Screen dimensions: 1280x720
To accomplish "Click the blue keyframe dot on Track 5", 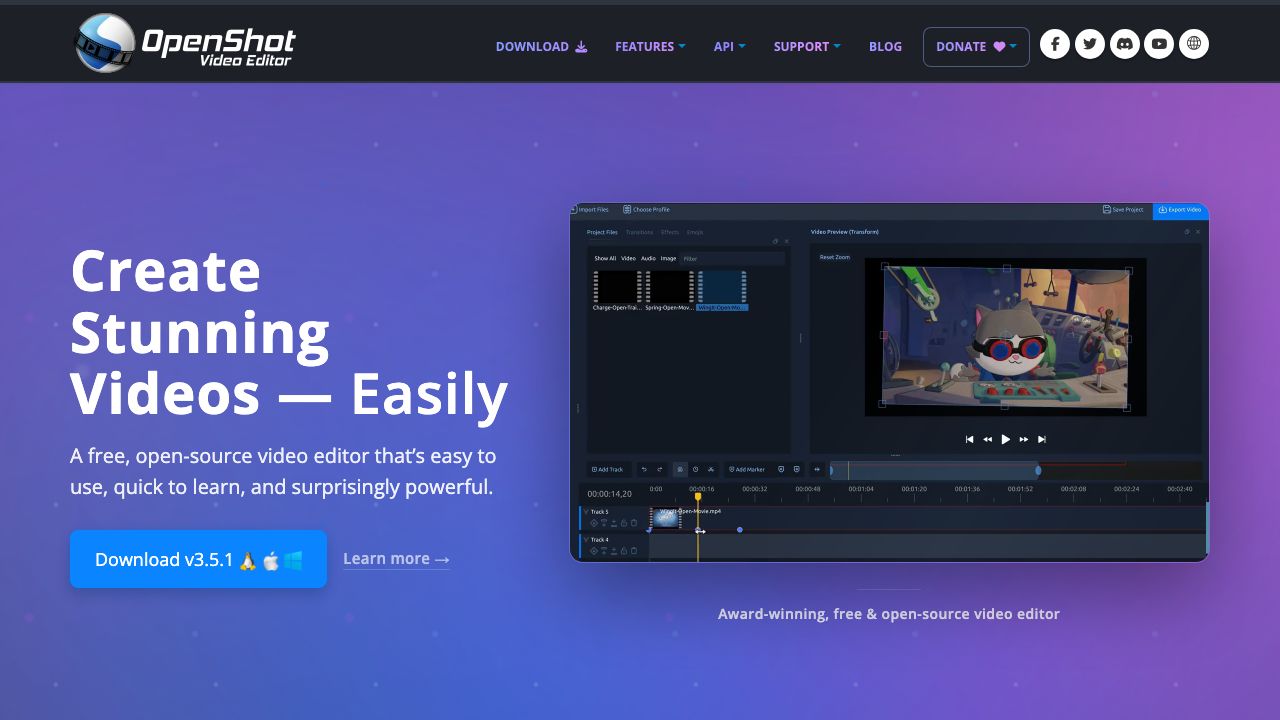I will pos(740,530).
